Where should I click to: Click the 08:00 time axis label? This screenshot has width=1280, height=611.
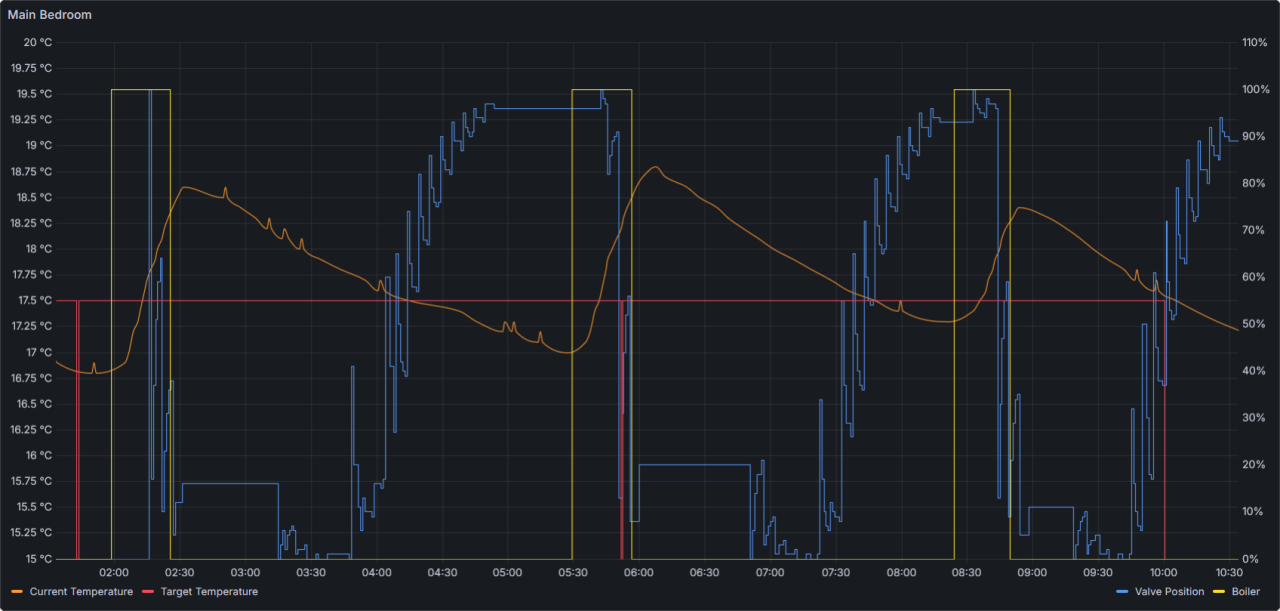pyautogui.click(x=901, y=573)
